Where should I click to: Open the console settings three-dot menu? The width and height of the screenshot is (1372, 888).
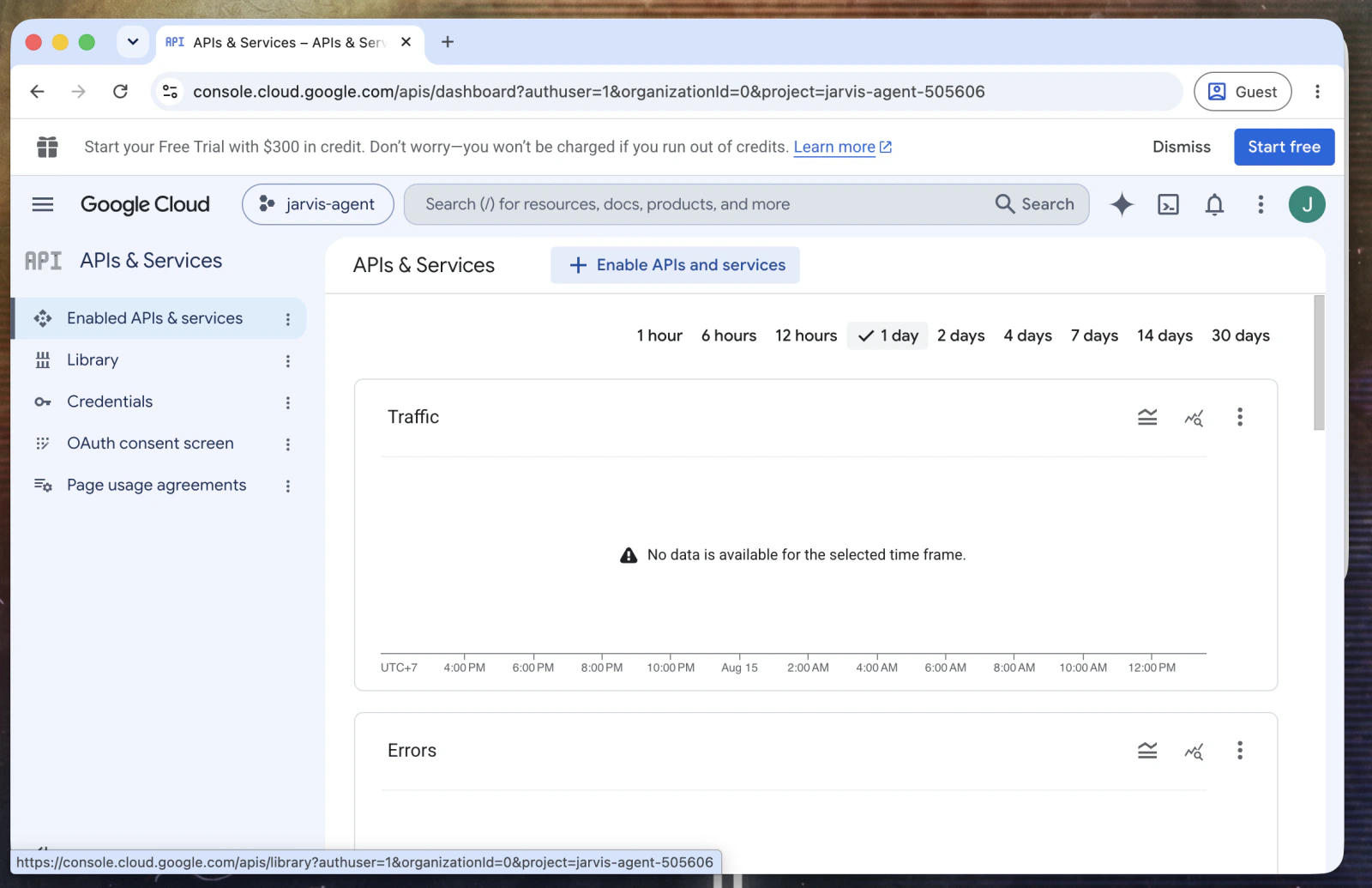tap(1261, 204)
